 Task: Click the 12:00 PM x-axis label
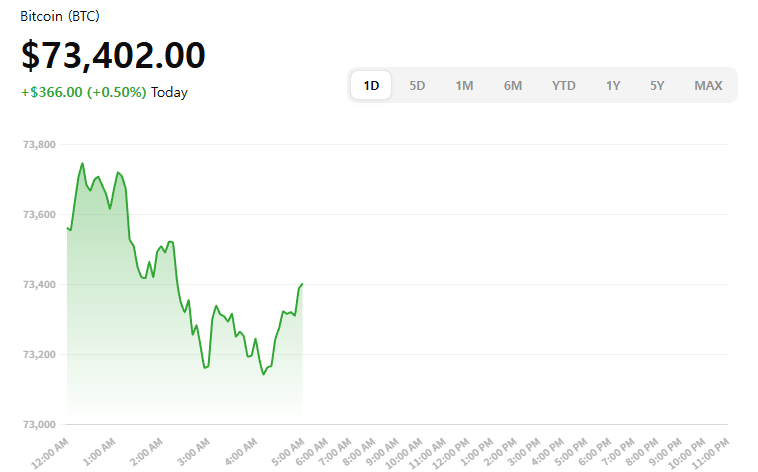coord(451,453)
